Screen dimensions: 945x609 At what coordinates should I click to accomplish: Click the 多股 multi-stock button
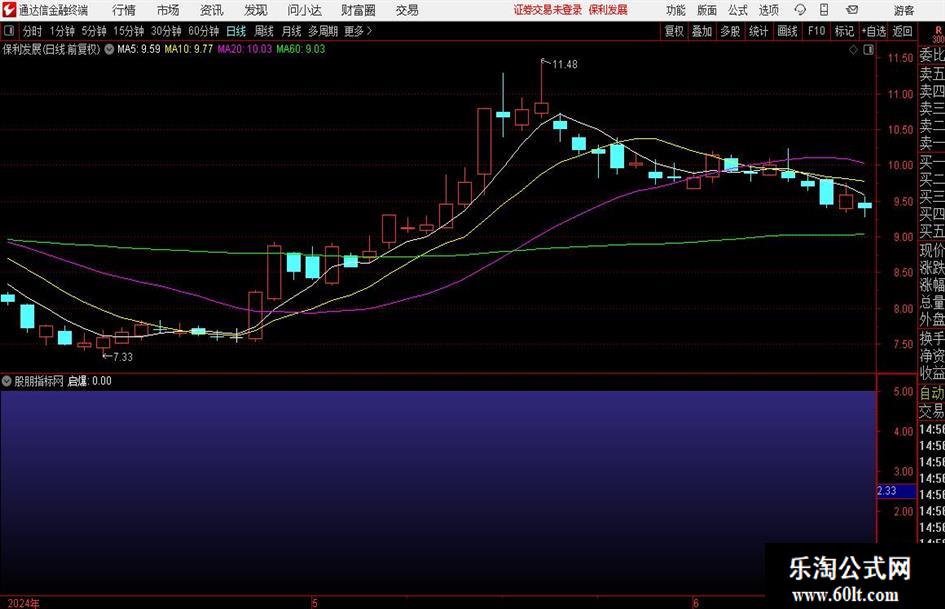tap(730, 31)
